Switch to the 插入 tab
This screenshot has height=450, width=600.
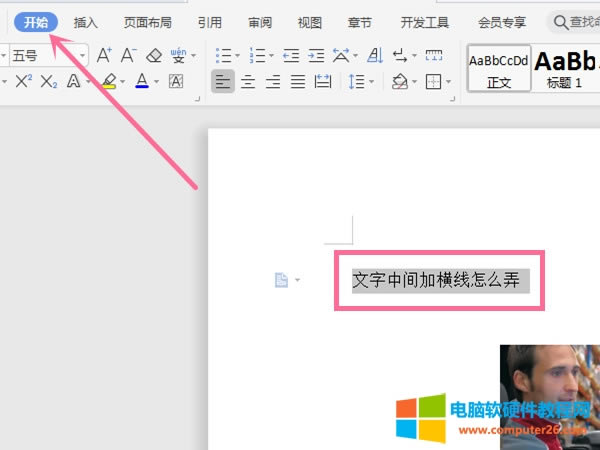pos(86,22)
